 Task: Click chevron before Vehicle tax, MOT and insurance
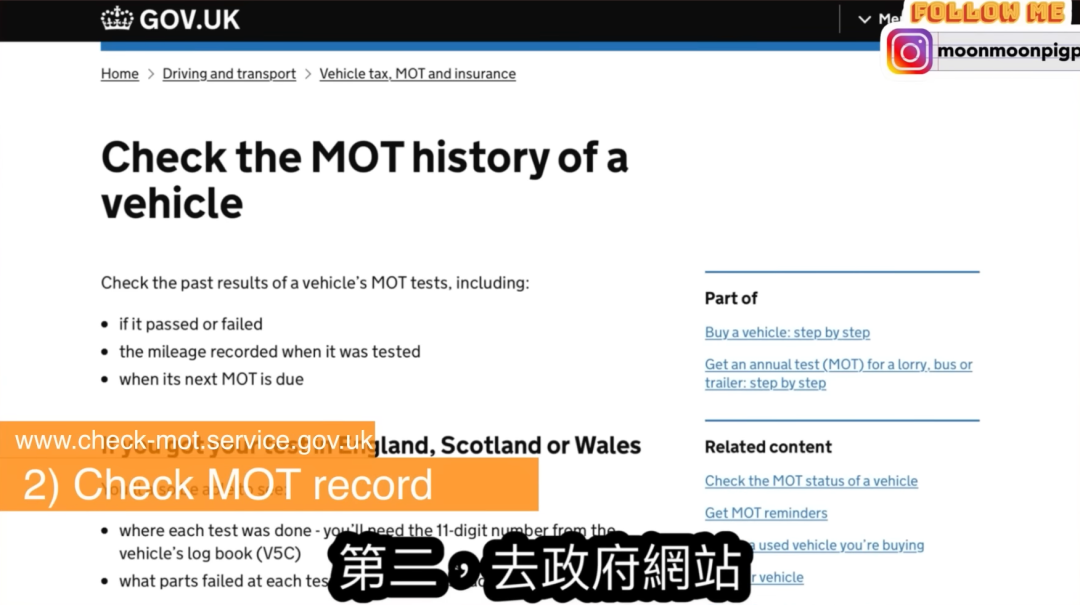pos(308,74)
